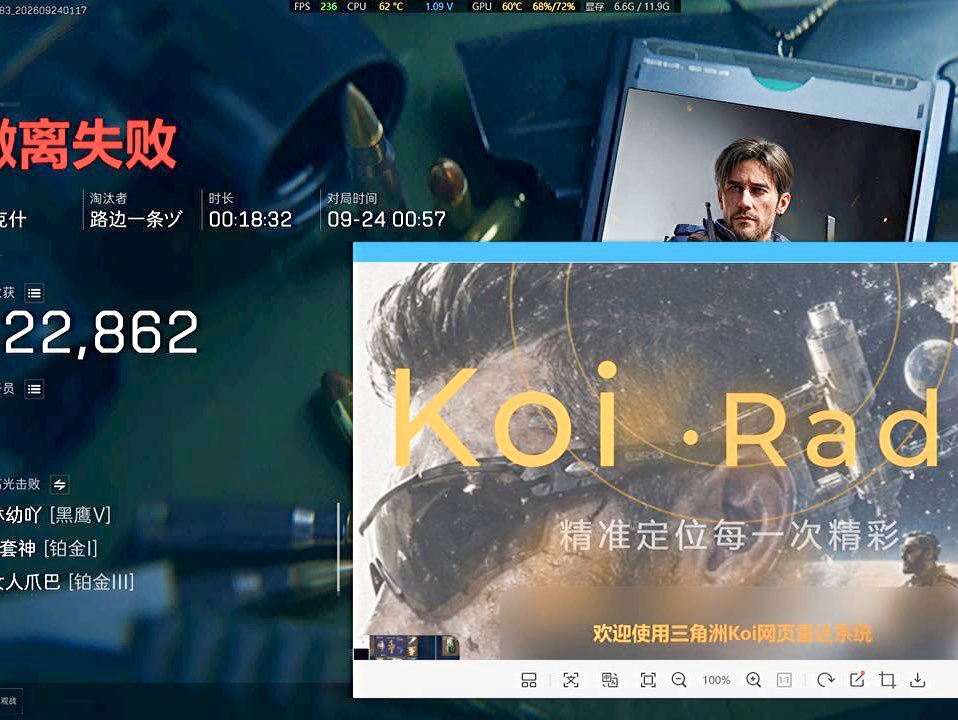Image resolution: width=958 pixels, height=720 pixels.
Task: Select the crop tool in viewer toolbar
Action: pyautogui.click(x=887, y=680)
